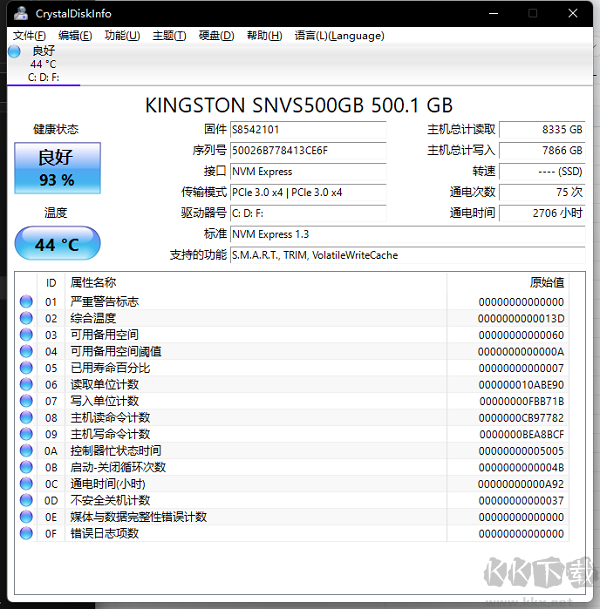Click the 健康状态 label
Screen dimensions: 600x609
point(56,129)
